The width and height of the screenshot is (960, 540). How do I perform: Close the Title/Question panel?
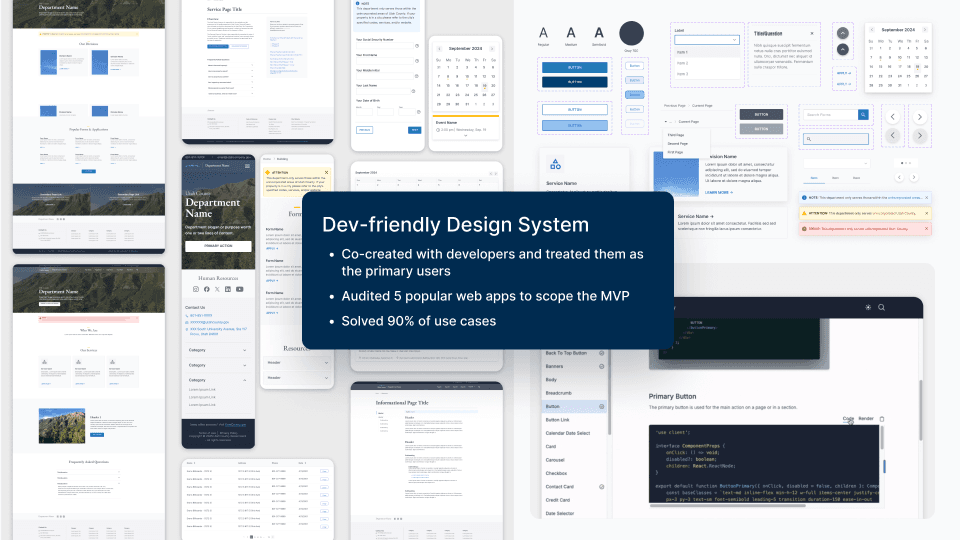[812, 34]
